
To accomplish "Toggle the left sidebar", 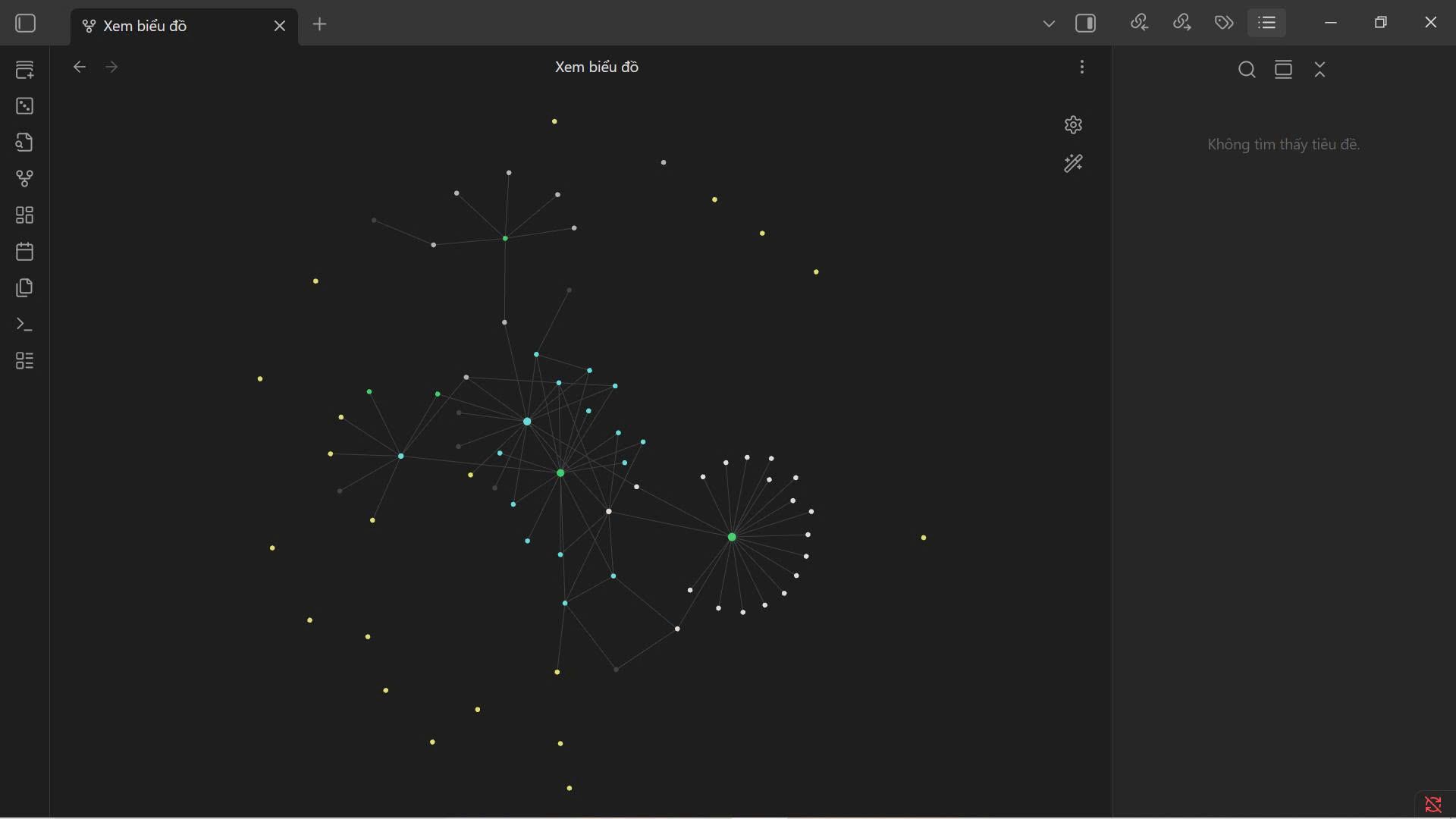I will point(26,24).
